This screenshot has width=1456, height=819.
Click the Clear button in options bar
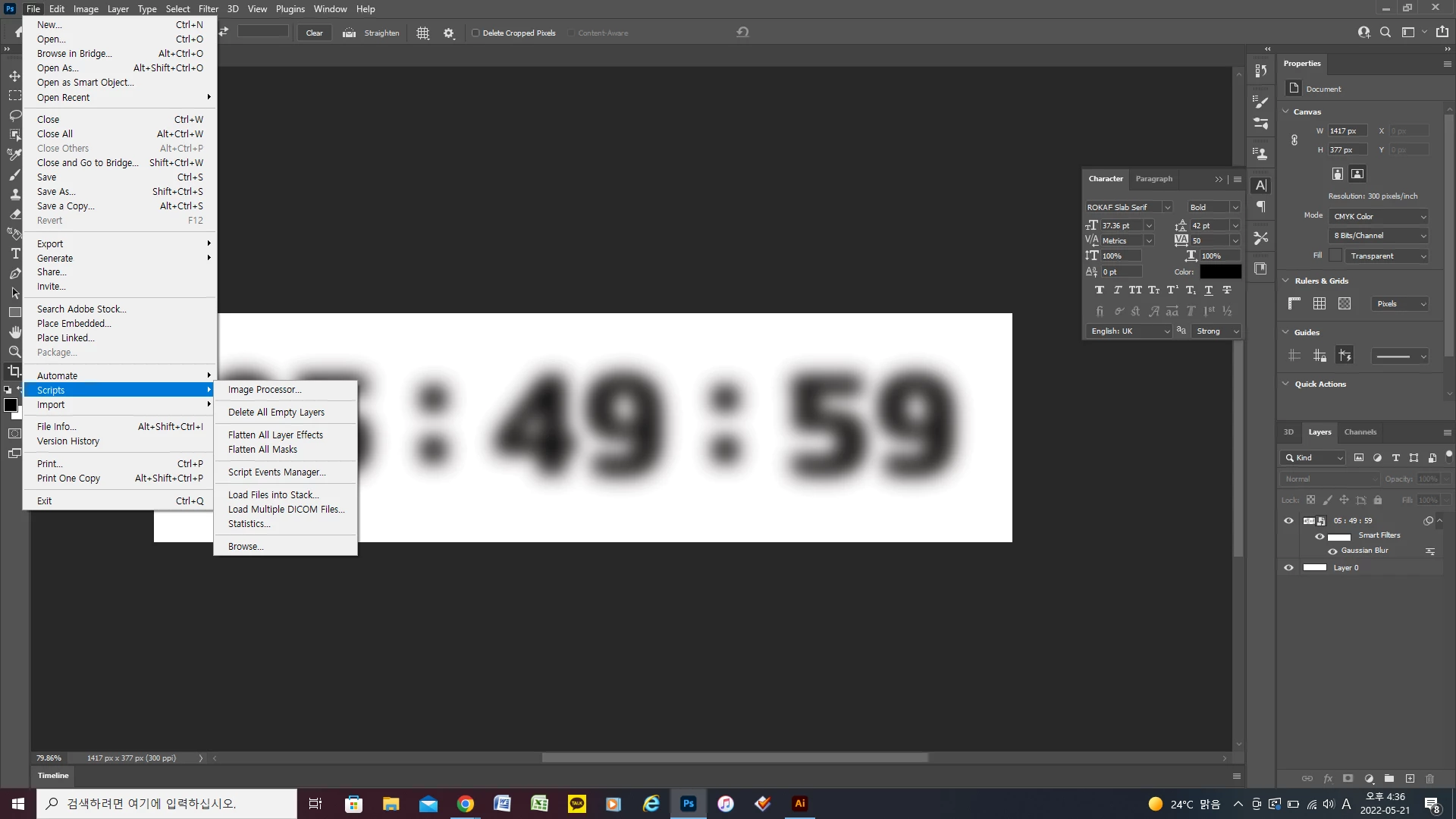314,33
